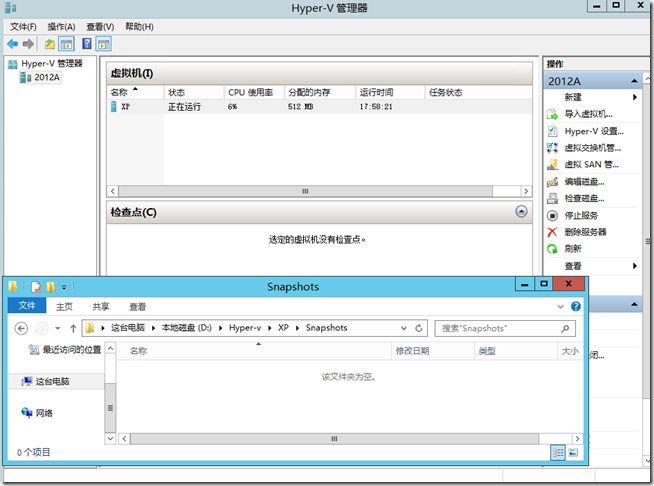
Task: Click the 编辑磁盘 pencil icon
Action: pos(552,181)
